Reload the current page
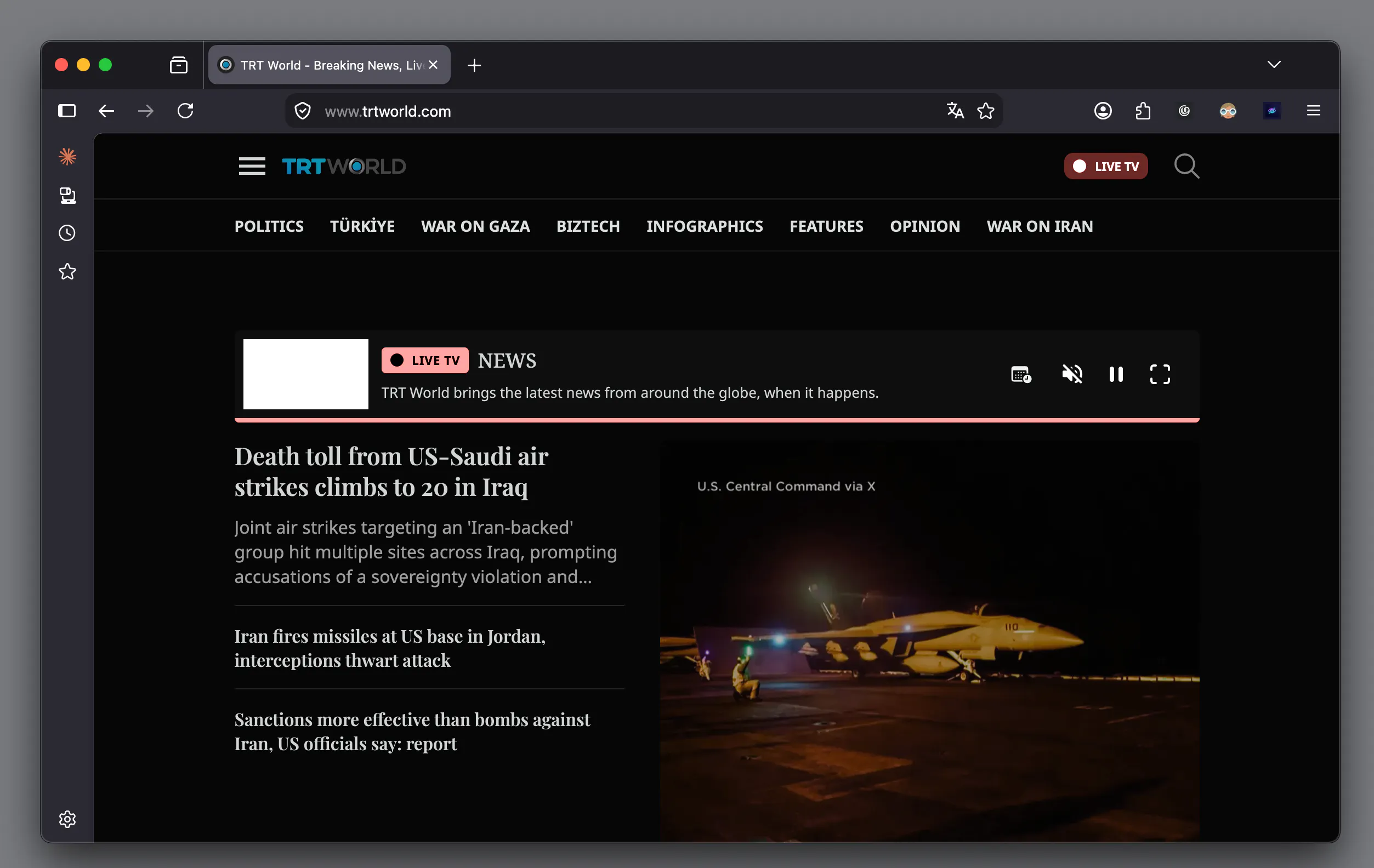The image size is (1374, 868). click(x=185, y=111)
